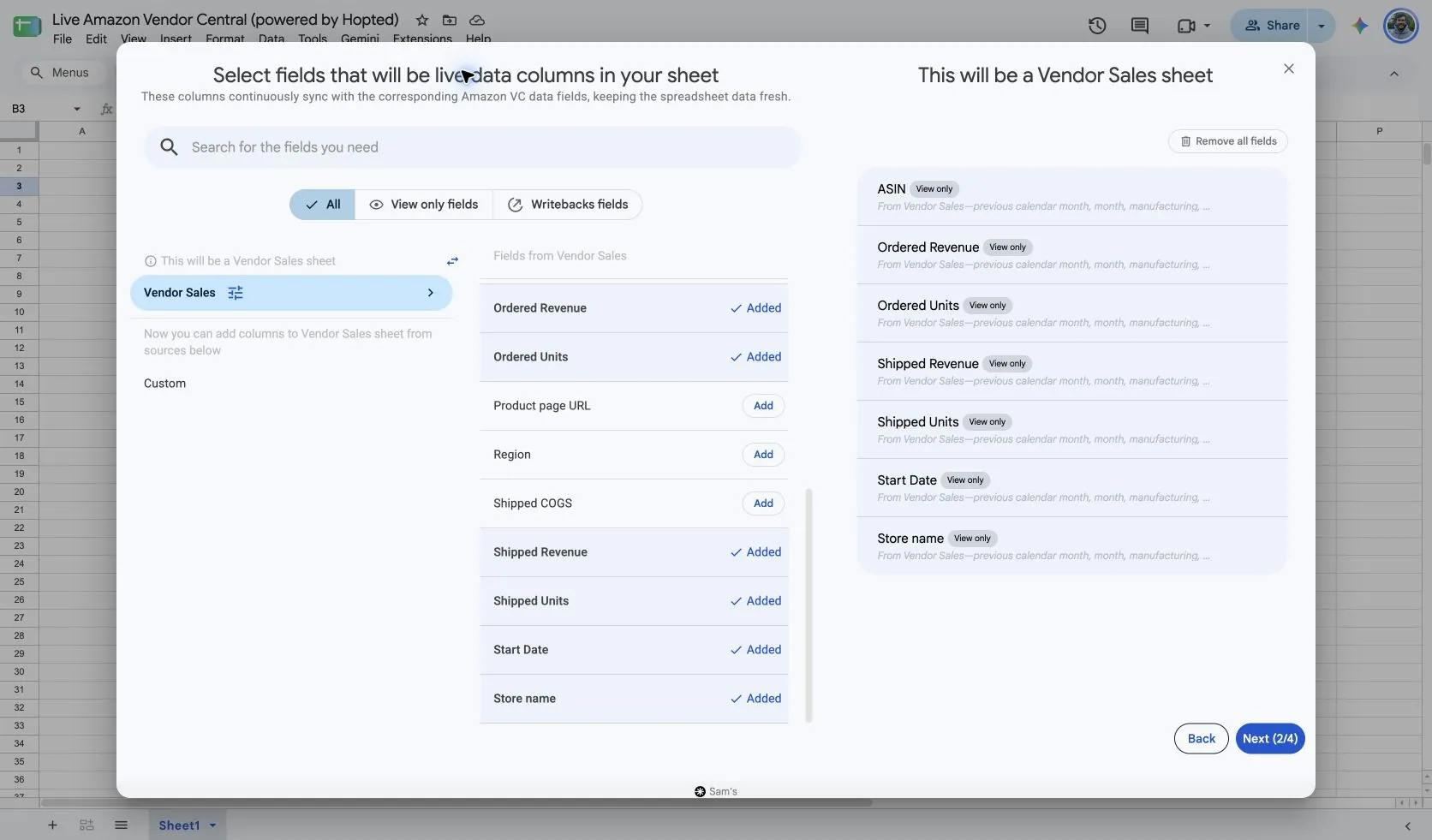Open Vendor Sales filter settings icon
The width and height of the screenshot is (1432, 840).
click(x=236, y=293)
